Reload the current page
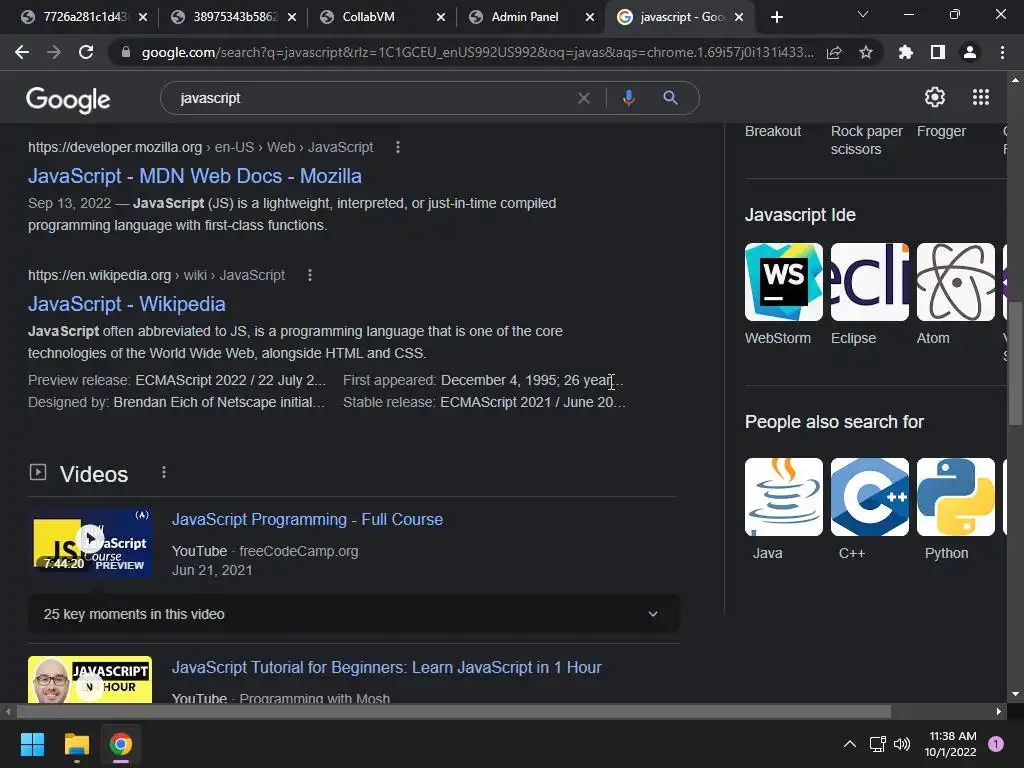This screenshot has height=768, width=1024. [x=86, y=52]
